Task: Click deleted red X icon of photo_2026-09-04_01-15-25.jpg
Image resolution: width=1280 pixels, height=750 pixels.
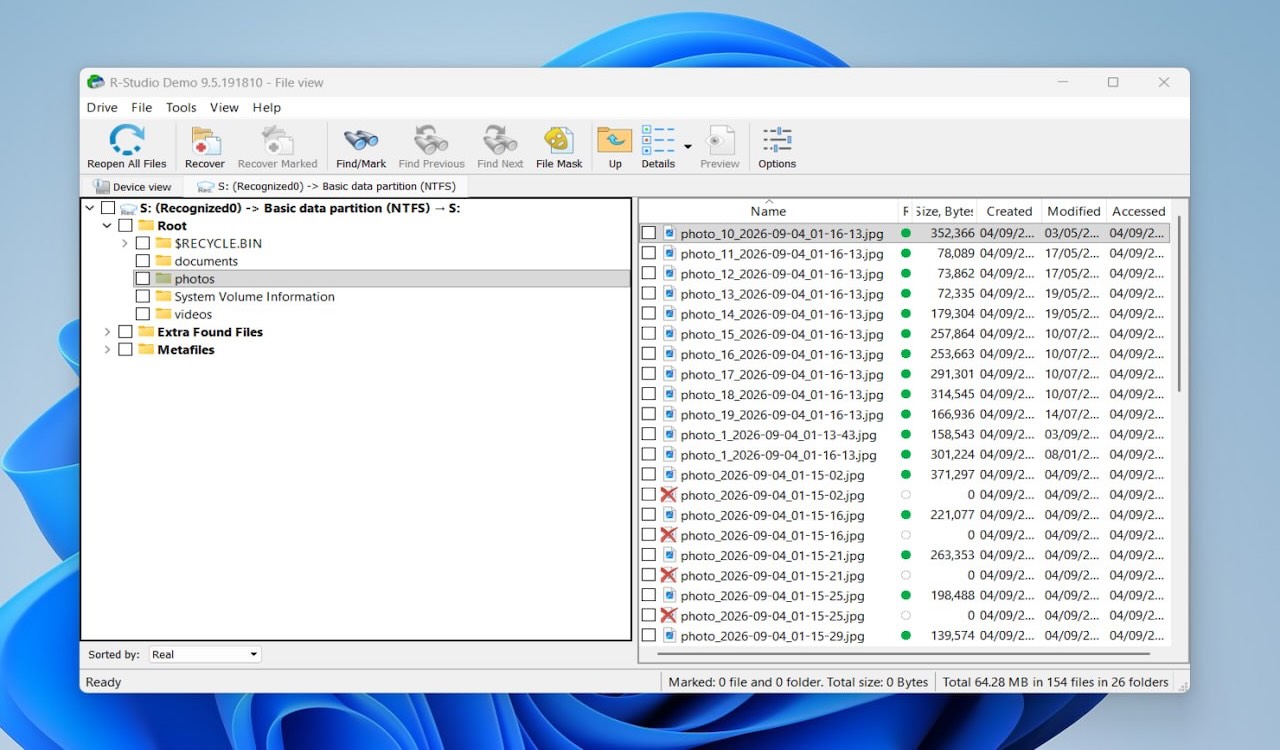Action: [668, 615]
